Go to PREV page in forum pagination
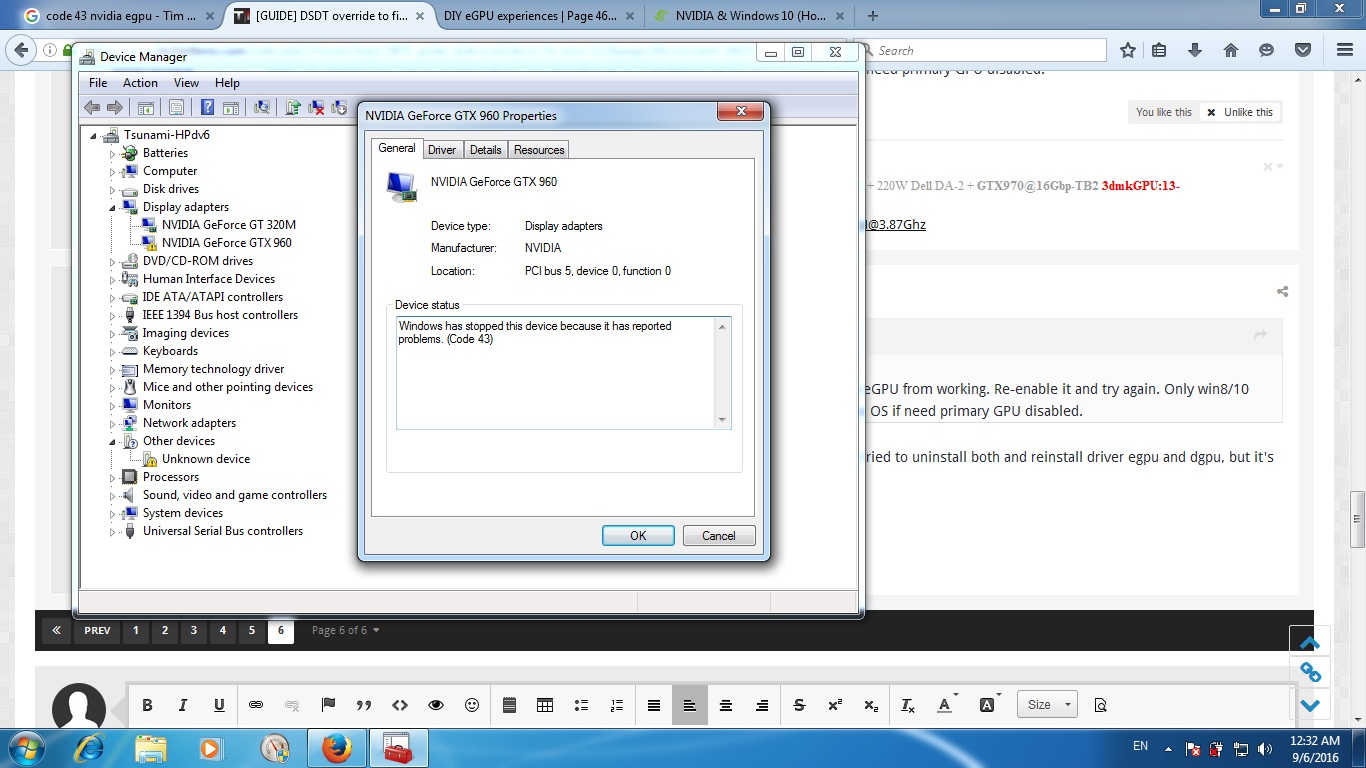The image size is (1366, 768). [97, 631]
